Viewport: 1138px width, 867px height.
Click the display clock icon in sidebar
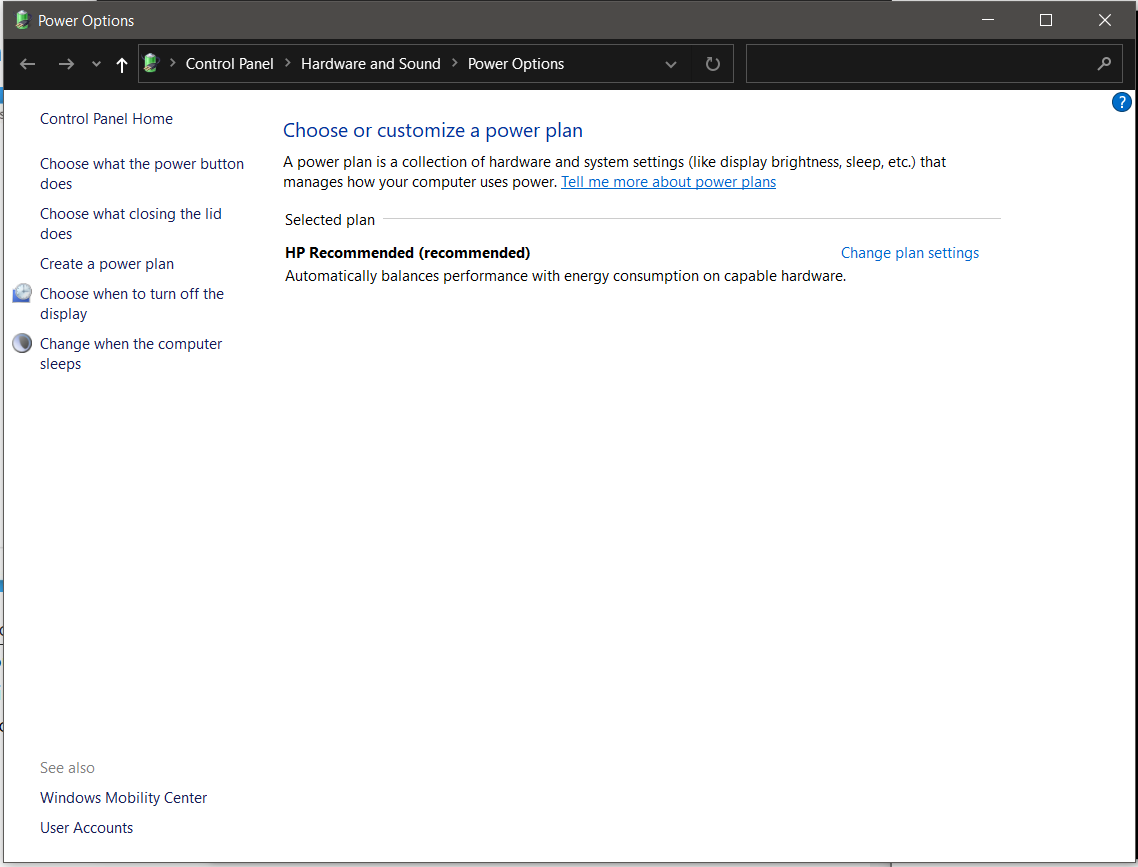coord(22,293)
